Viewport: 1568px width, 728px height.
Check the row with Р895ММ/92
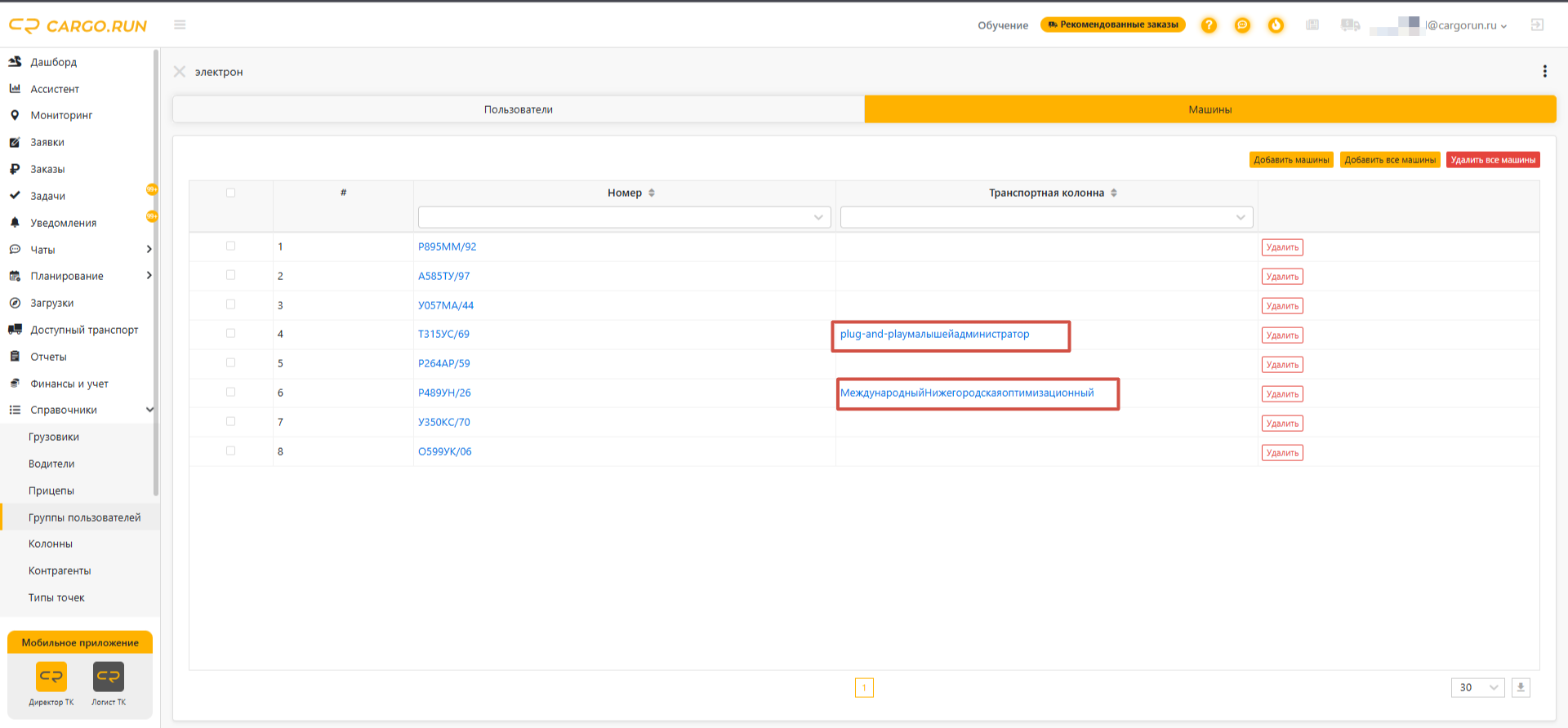pos(230,246)
